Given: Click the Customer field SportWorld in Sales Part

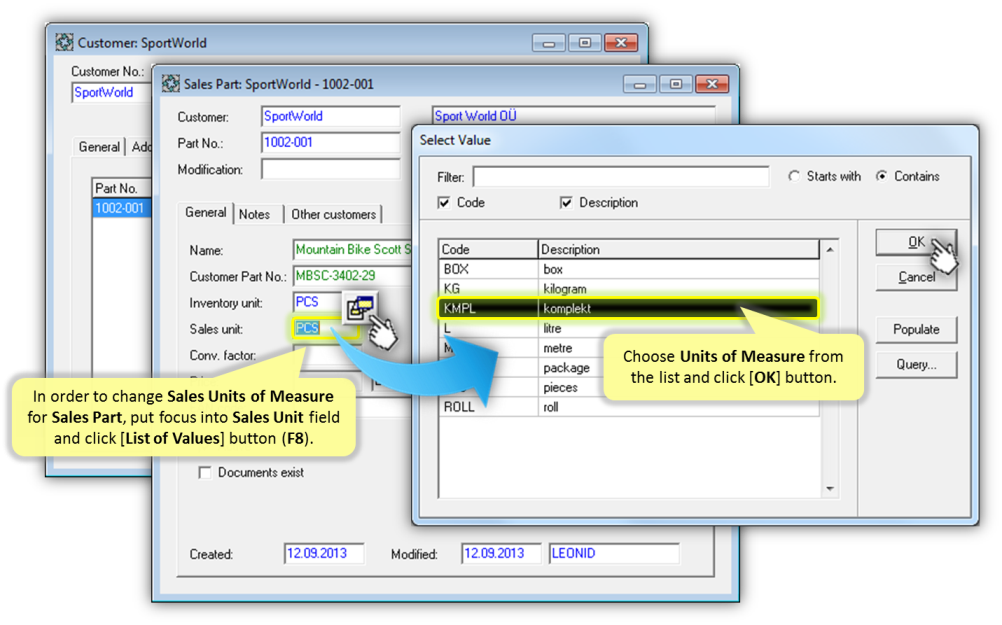Looking at the screenshot, I should [330, 116].
